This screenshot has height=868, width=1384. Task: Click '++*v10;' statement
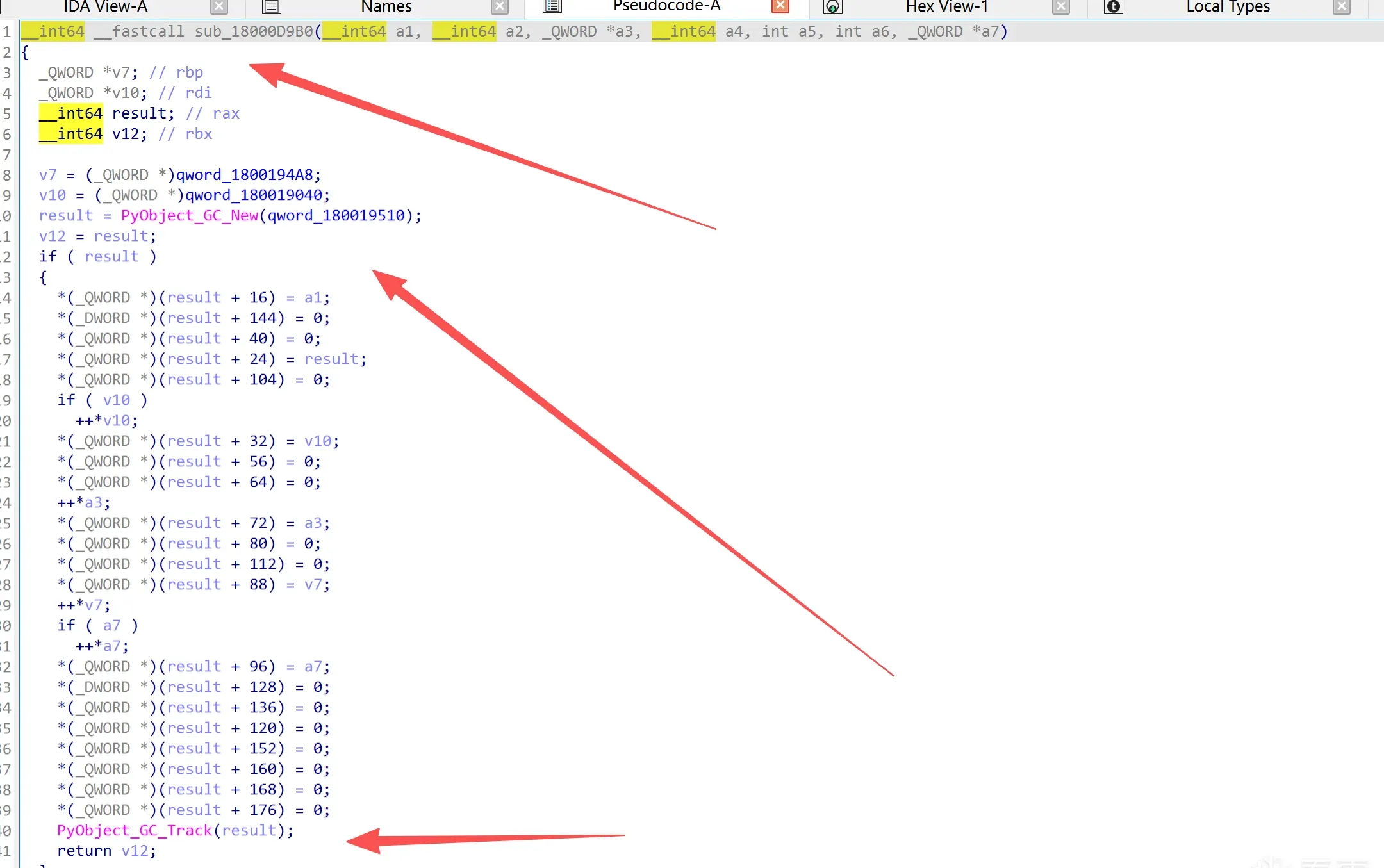[106, 421]
